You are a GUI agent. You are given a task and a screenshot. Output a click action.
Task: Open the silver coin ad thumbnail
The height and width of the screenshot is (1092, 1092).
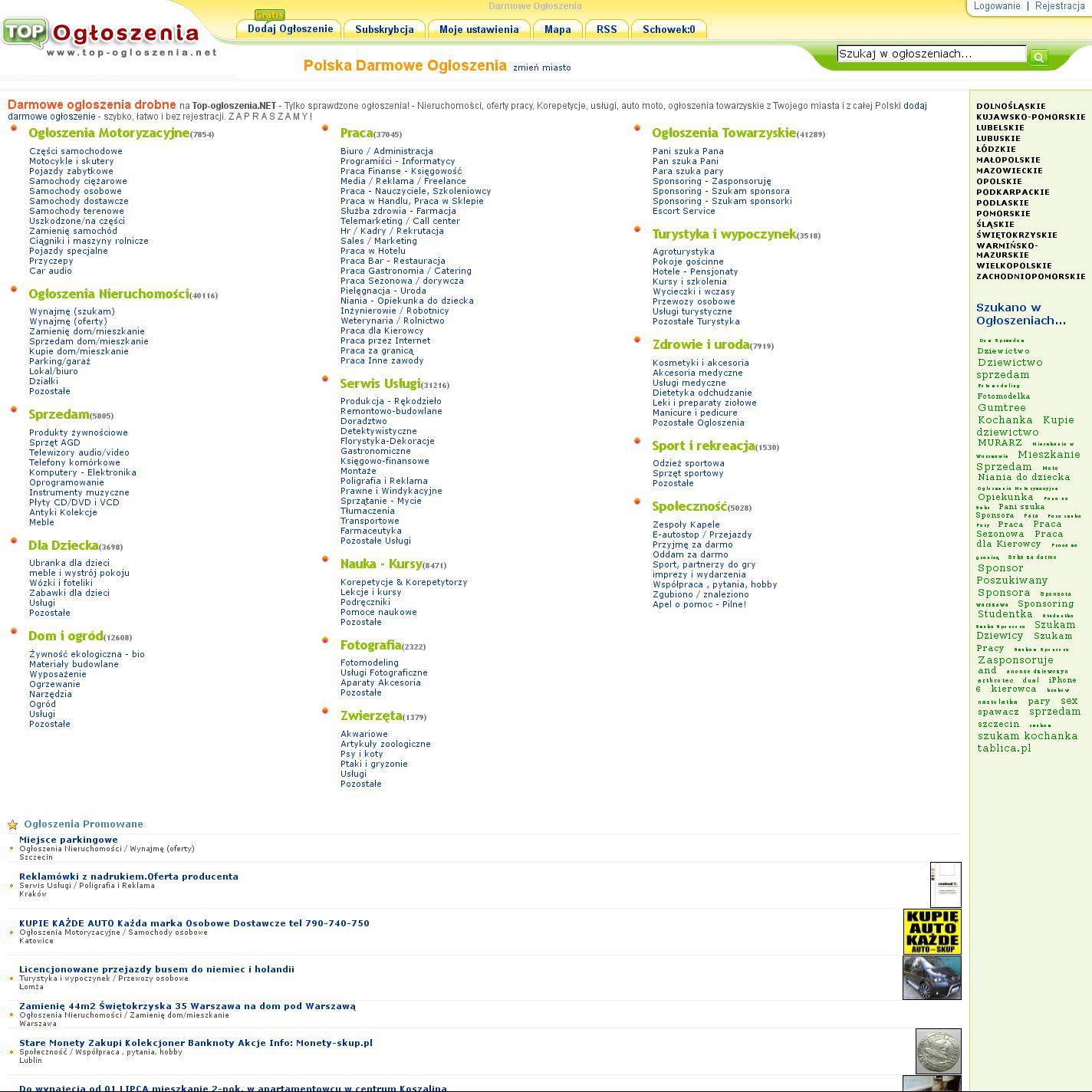[x=938, y=1051]
